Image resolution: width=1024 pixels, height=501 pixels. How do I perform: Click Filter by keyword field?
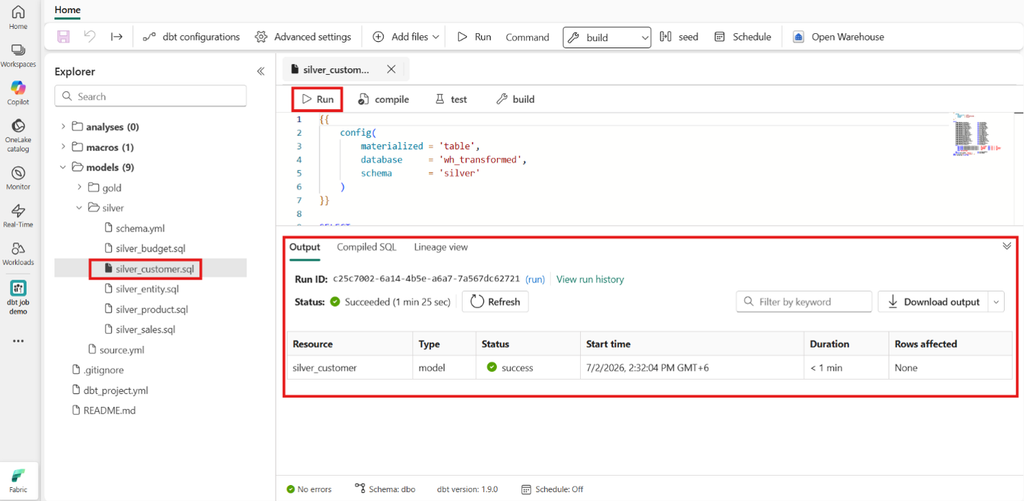804,302
